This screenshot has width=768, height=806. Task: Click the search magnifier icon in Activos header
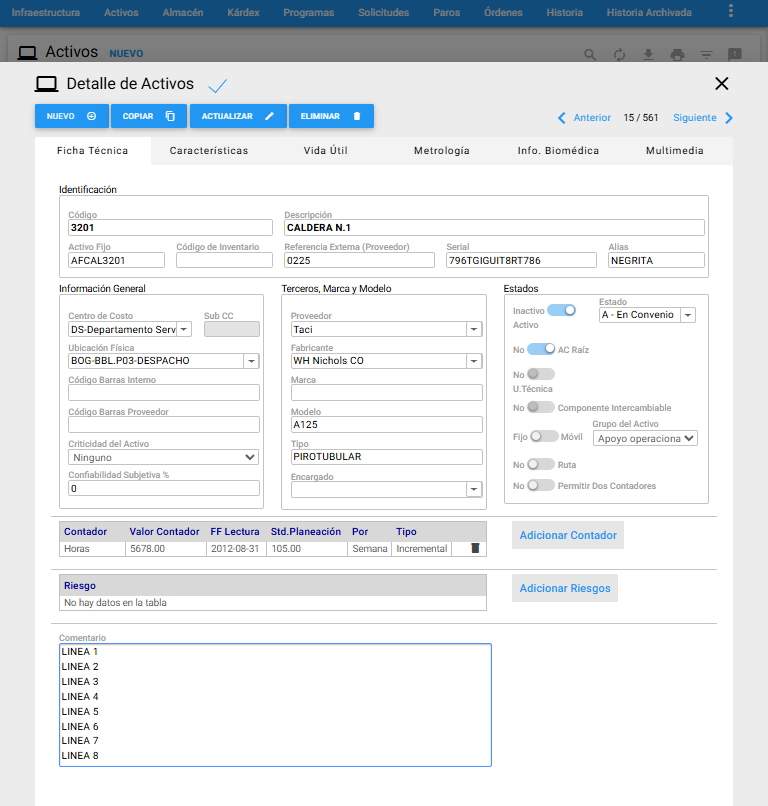point(590,54)
